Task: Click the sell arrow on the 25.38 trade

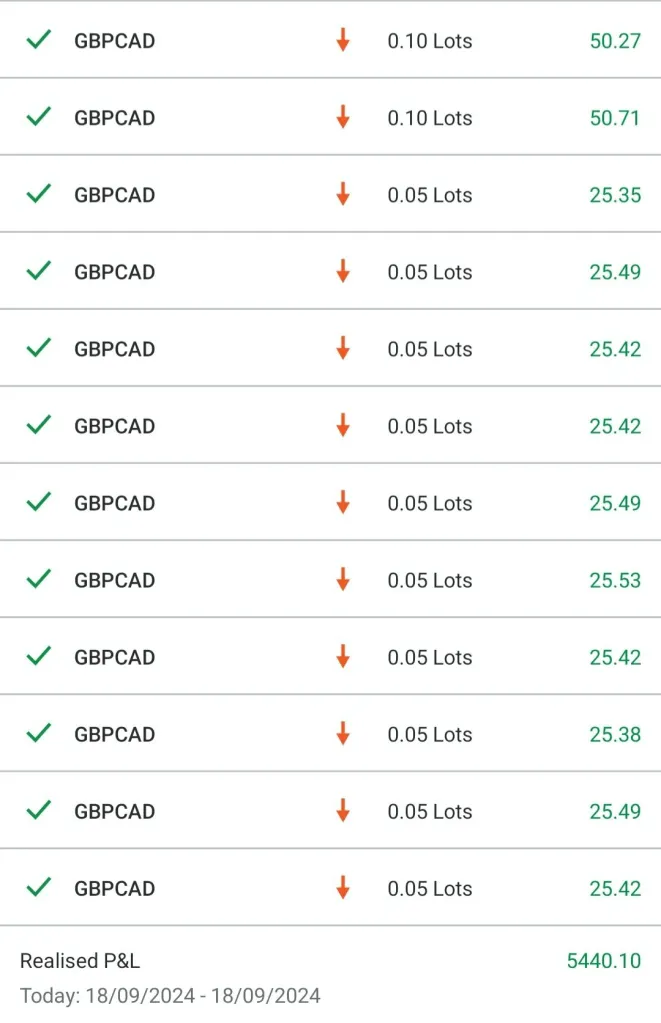Action: pyautogui.click(x=343, y=733)
